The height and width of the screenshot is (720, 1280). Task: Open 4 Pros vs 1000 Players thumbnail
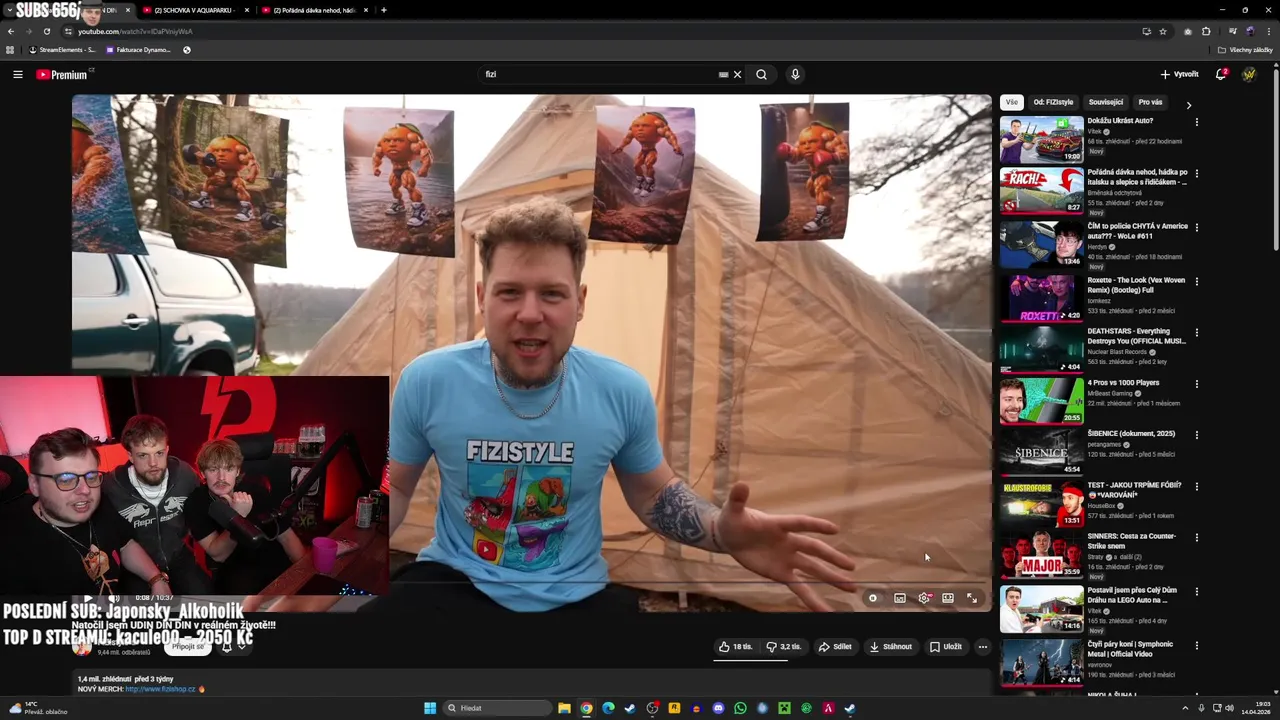(x=1041, y=402)
